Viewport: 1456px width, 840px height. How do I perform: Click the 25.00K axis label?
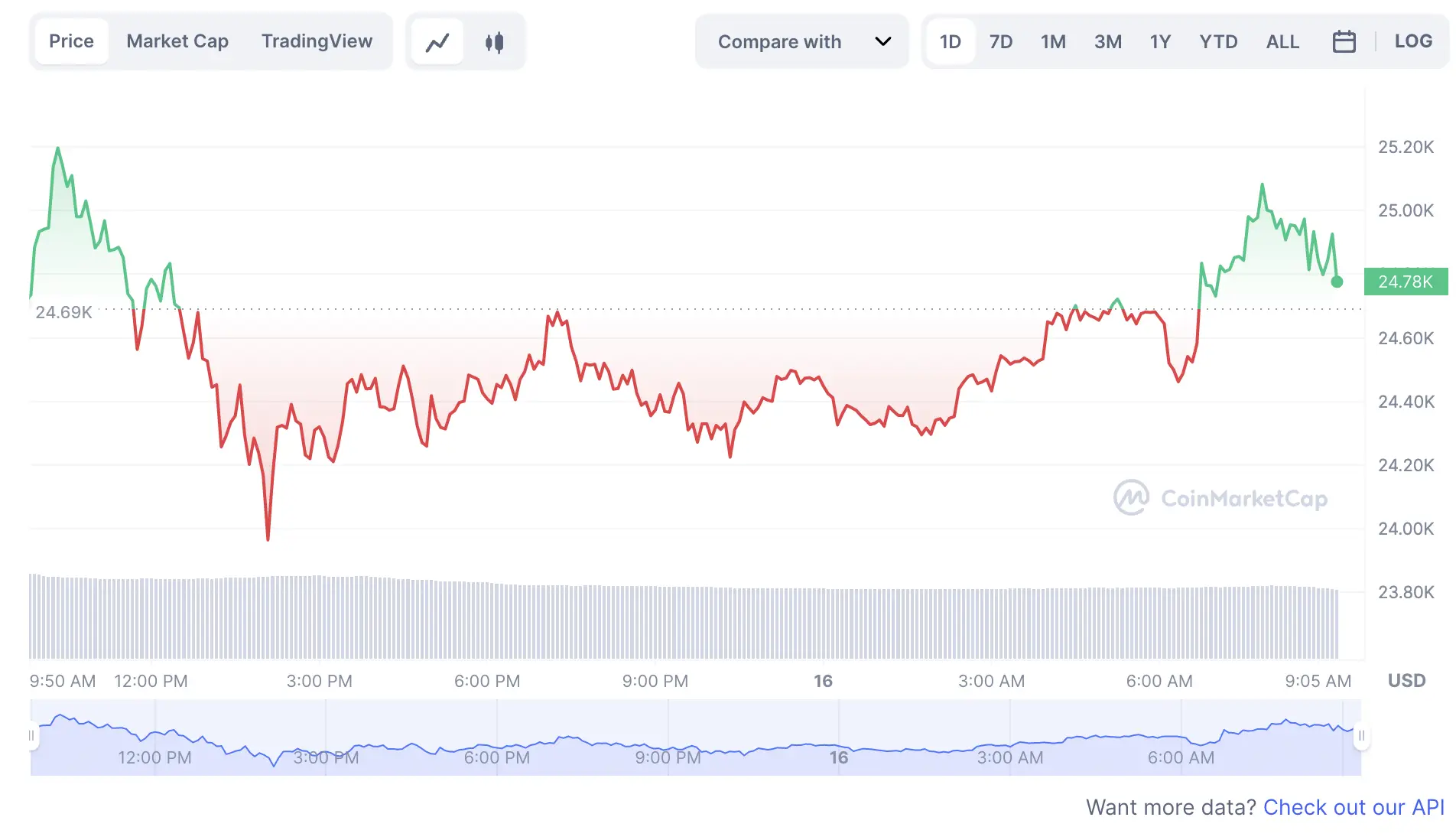coord(1406,210)
